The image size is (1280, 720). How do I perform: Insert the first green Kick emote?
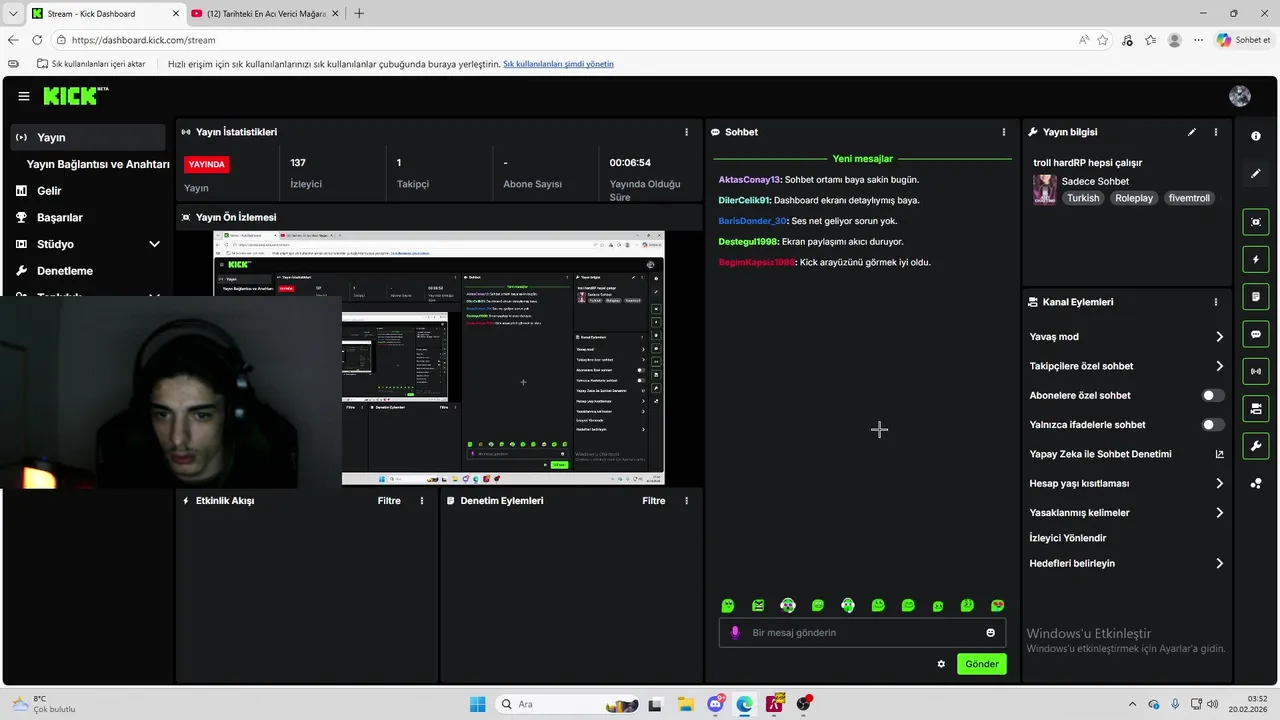click(x=728, y=606)
